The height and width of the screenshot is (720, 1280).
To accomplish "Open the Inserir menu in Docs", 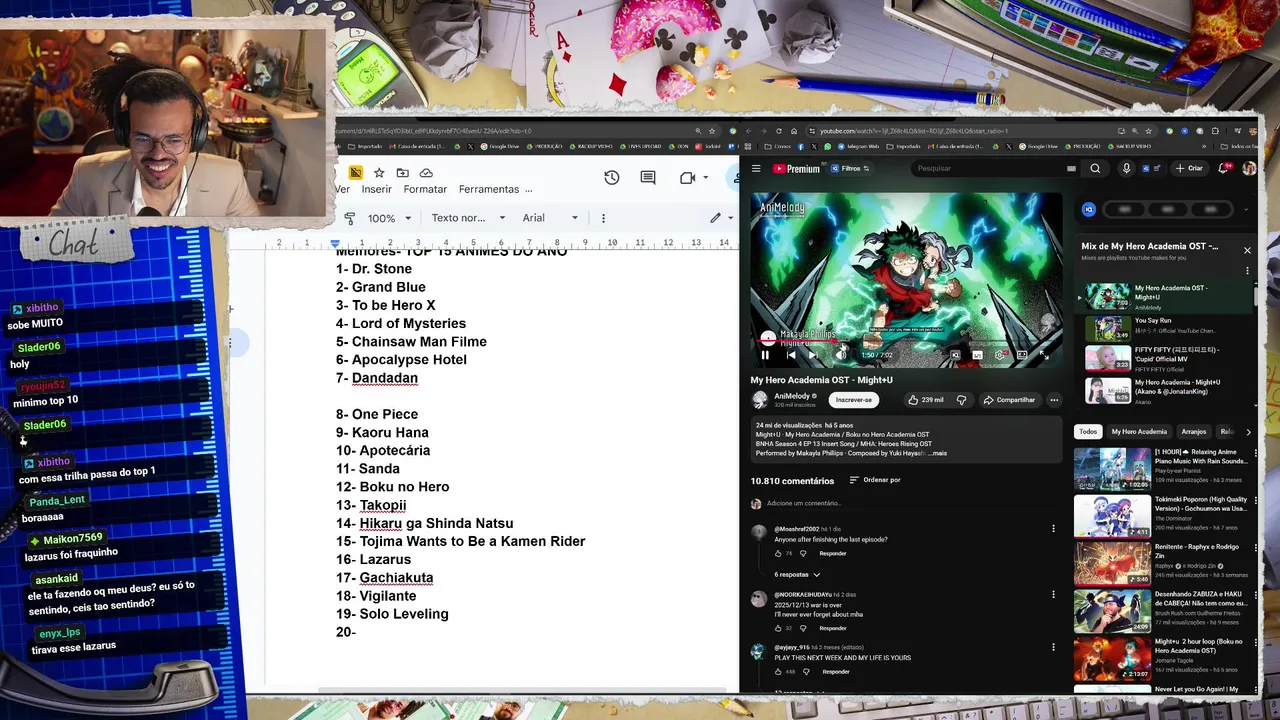I will tap(377, 189).
